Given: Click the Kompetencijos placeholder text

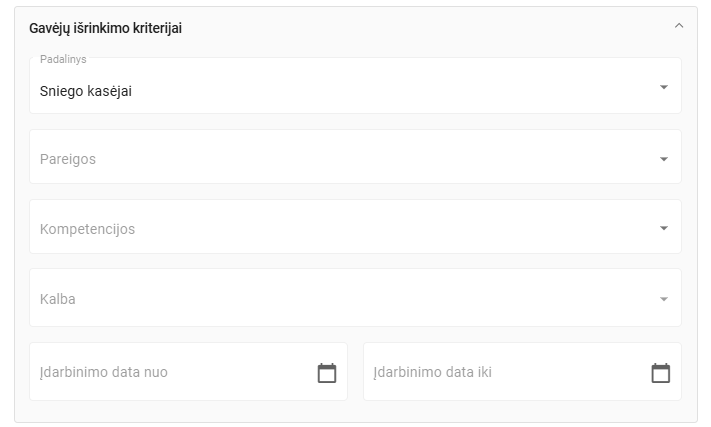Looking at the screenshot, I should coord(88,229).
